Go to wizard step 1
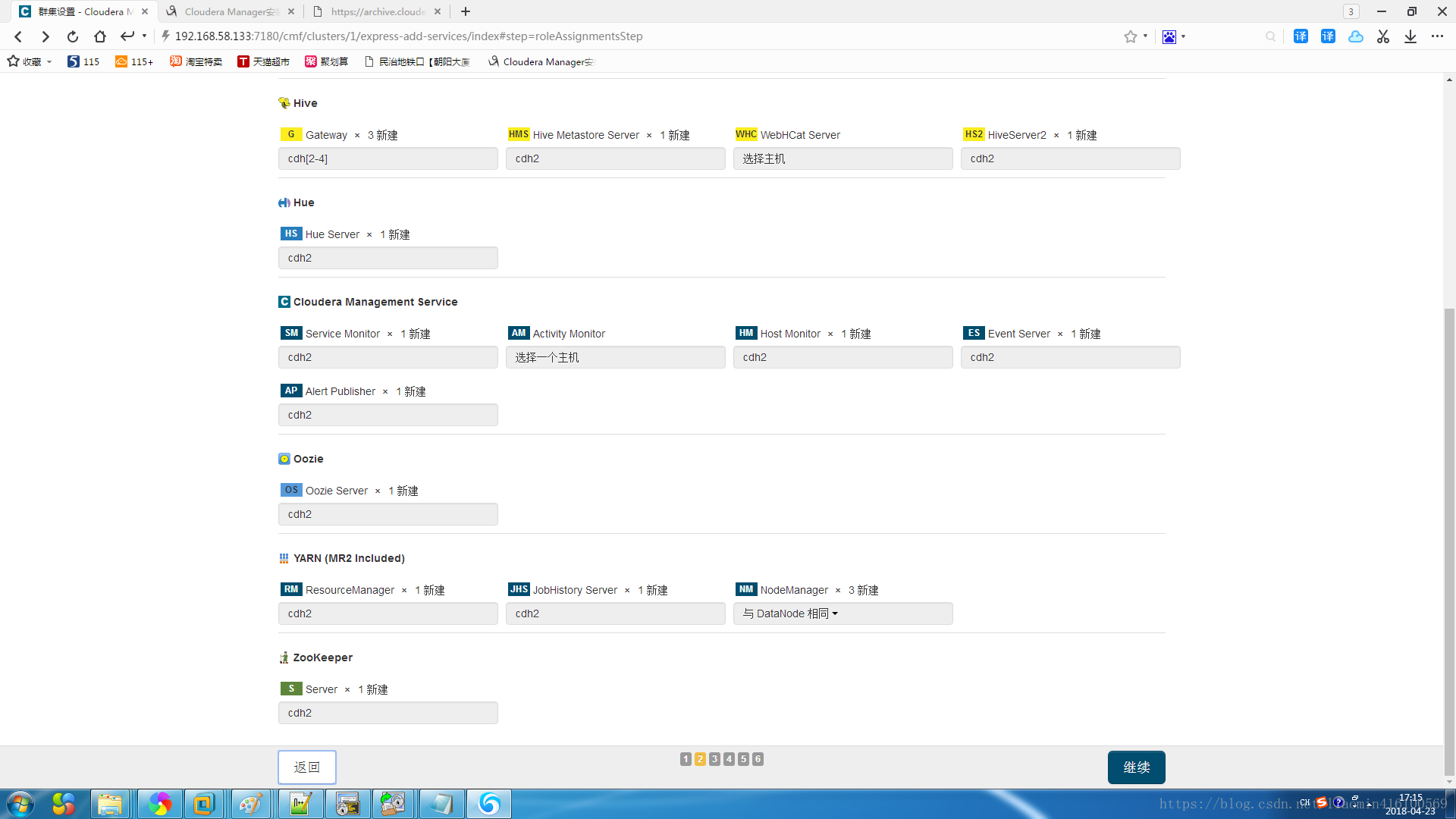This screenshot has width=1456, height=819. (686, 759)
